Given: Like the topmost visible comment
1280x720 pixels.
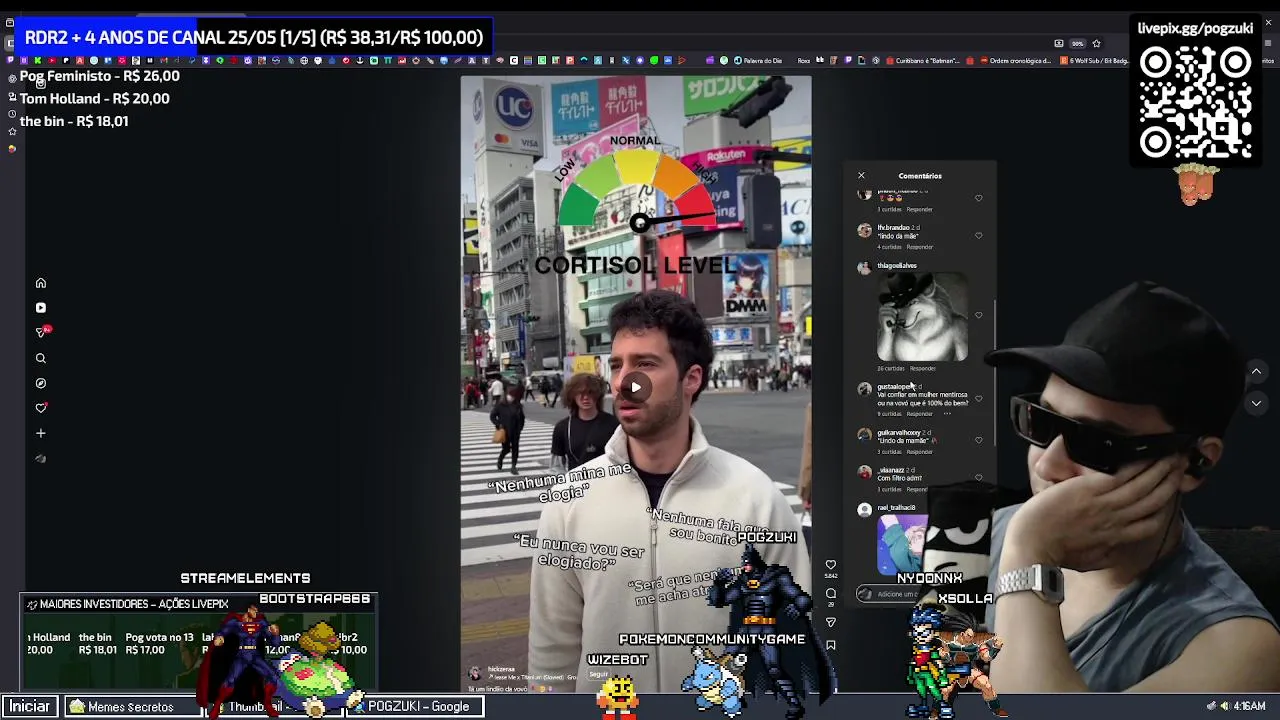Looking at the screenshot, I should click(979, 198).
